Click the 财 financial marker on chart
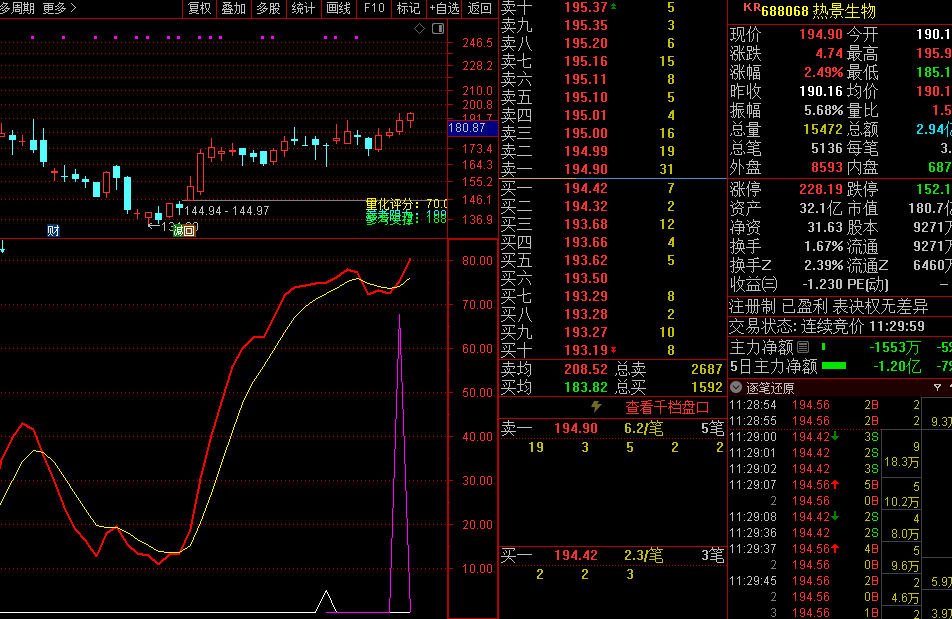This screenshot has height=619, width=952. 53,231
